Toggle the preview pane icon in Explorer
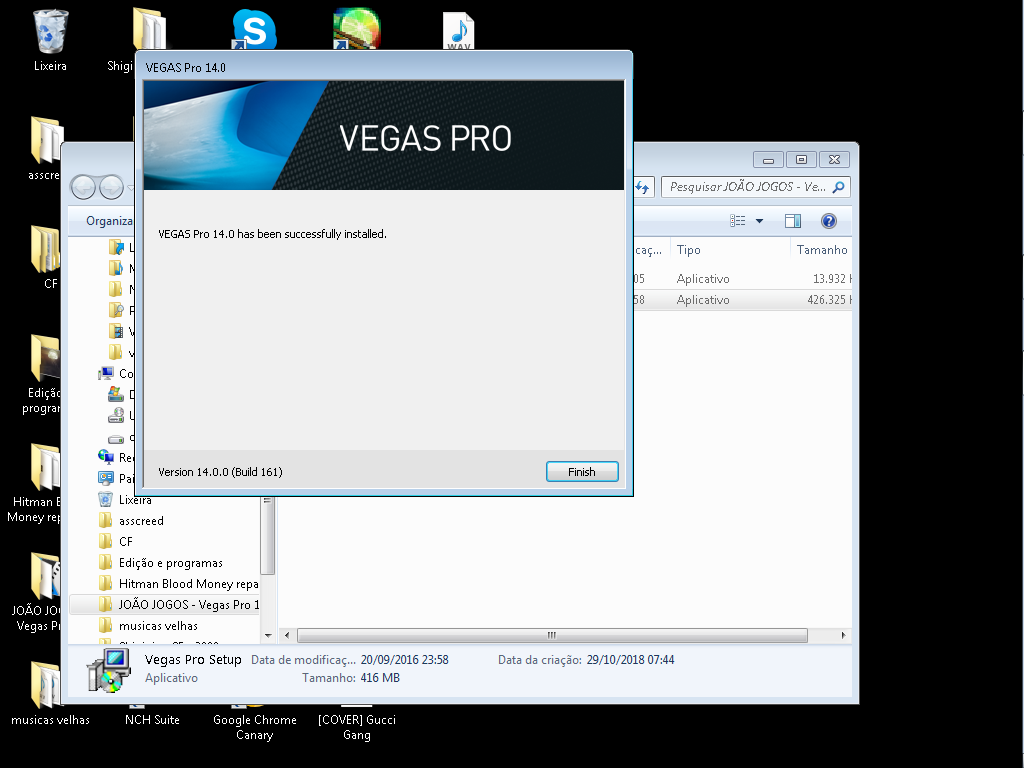This screenshot has height=768, width=1024. [x=793, y=221]
